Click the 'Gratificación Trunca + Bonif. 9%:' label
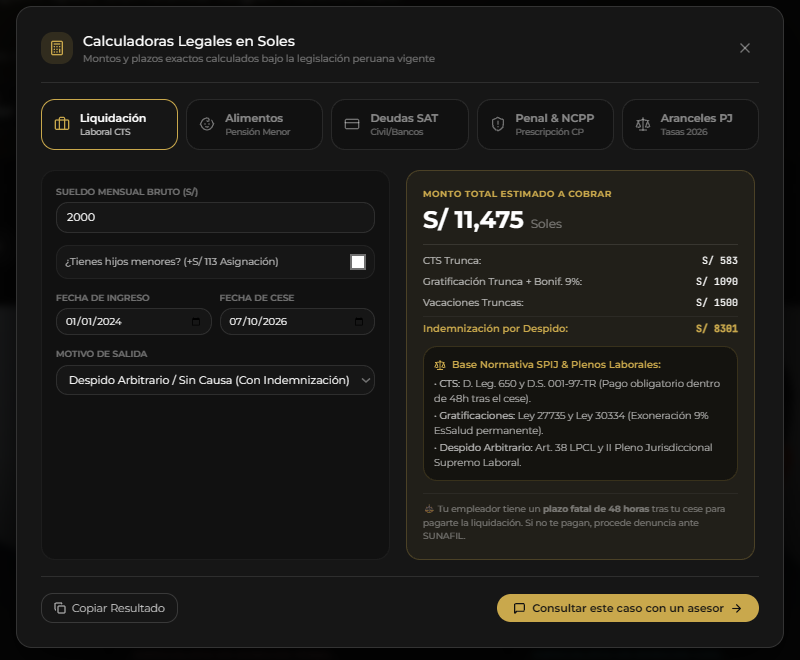 coord(503,282)
